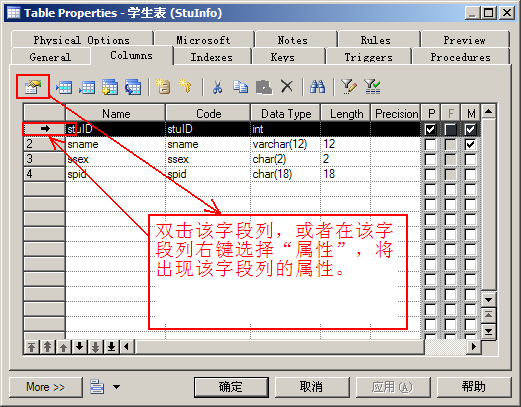Open the Indexes tab

click(x=211, y=57)
